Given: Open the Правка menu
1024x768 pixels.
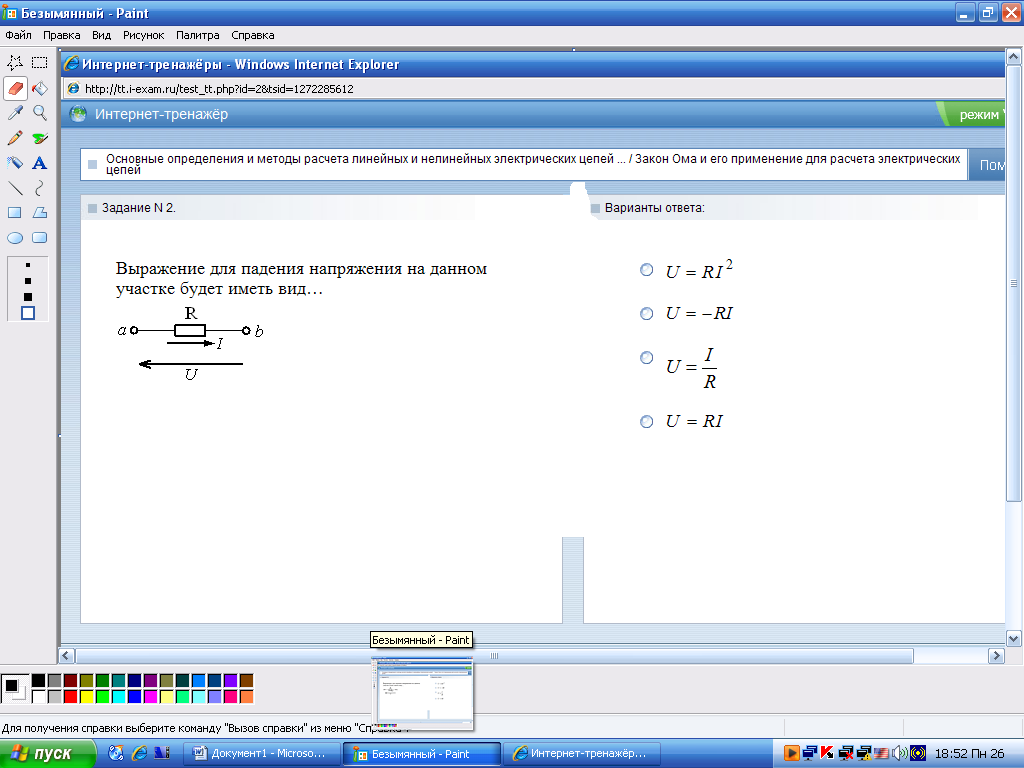Looking at the screenshot, I should pyautogui.click(x=61, y=35).
